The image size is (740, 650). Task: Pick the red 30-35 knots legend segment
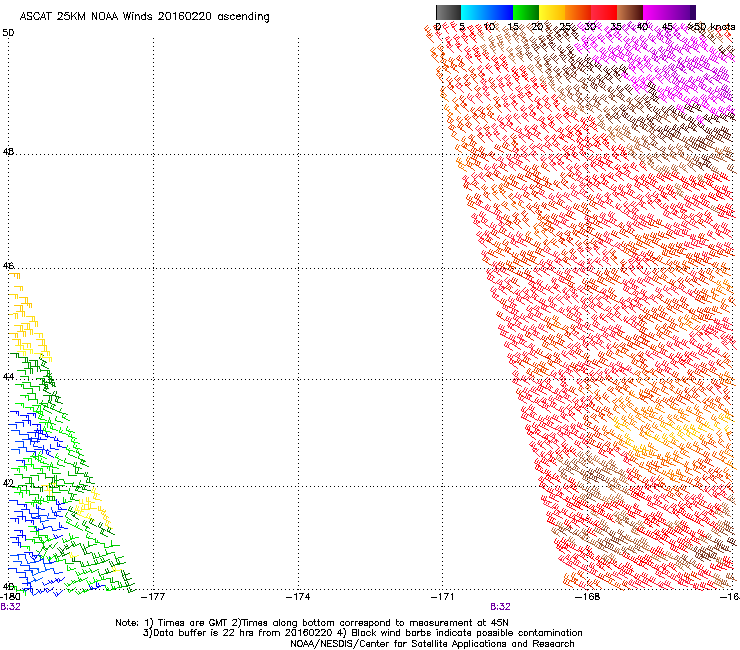point(604,12)
